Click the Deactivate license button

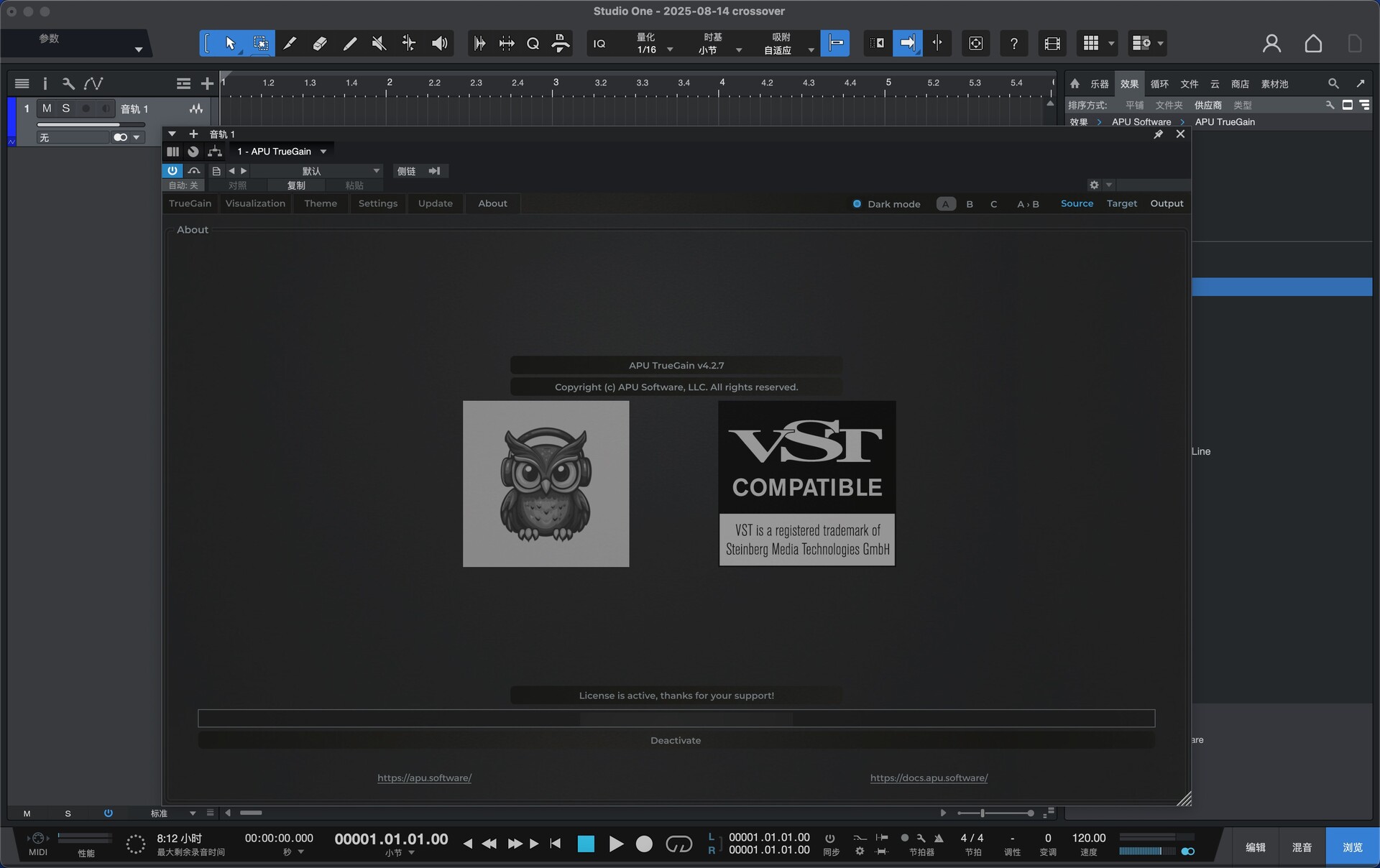[x=676, y=741]
